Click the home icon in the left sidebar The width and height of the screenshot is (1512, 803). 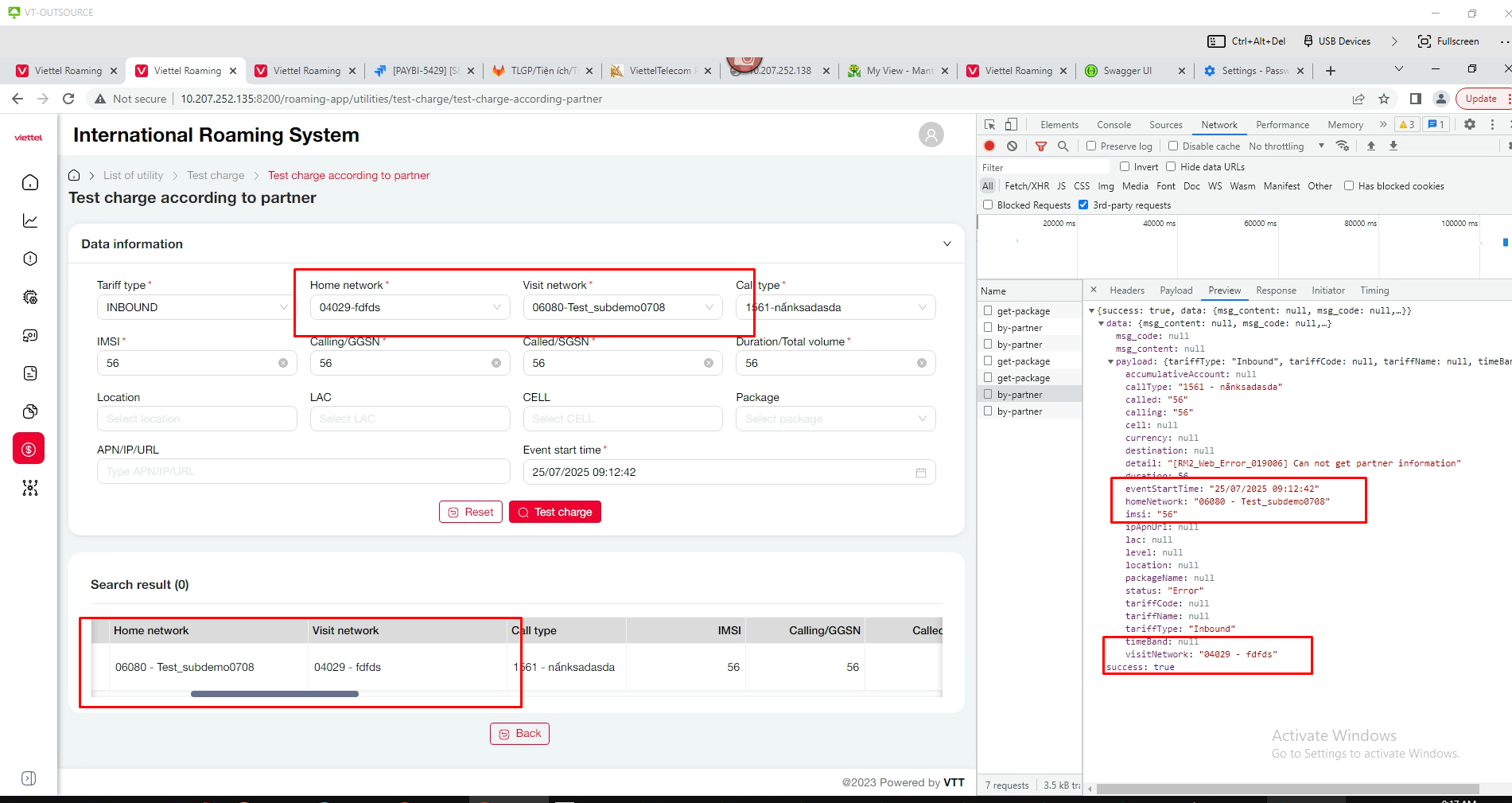30,182
